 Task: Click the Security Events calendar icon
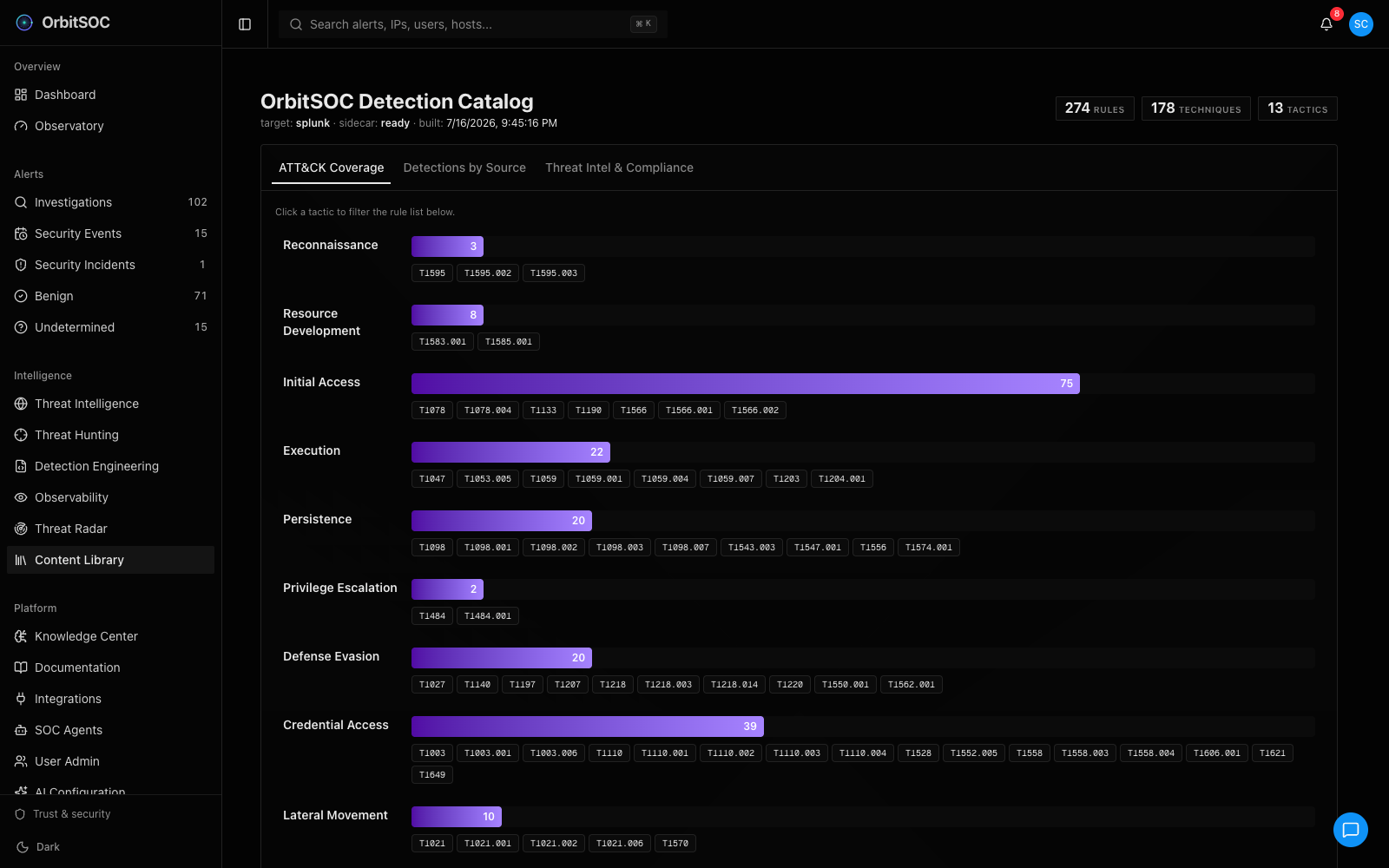point(21,233)
